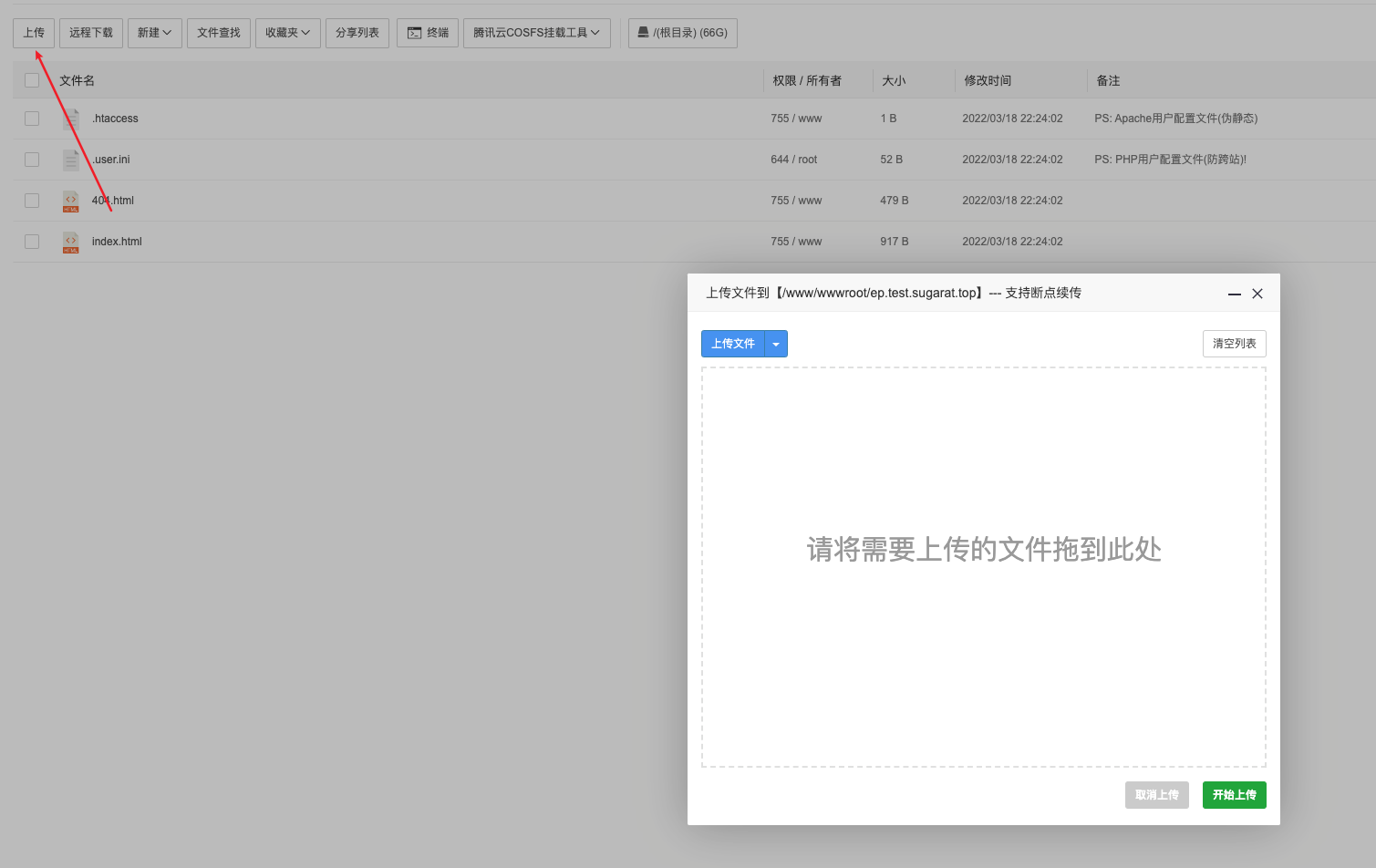This screenshot has width=1376, height=868.
Task: Click the 644 / root permission cell
Action: 794,160
